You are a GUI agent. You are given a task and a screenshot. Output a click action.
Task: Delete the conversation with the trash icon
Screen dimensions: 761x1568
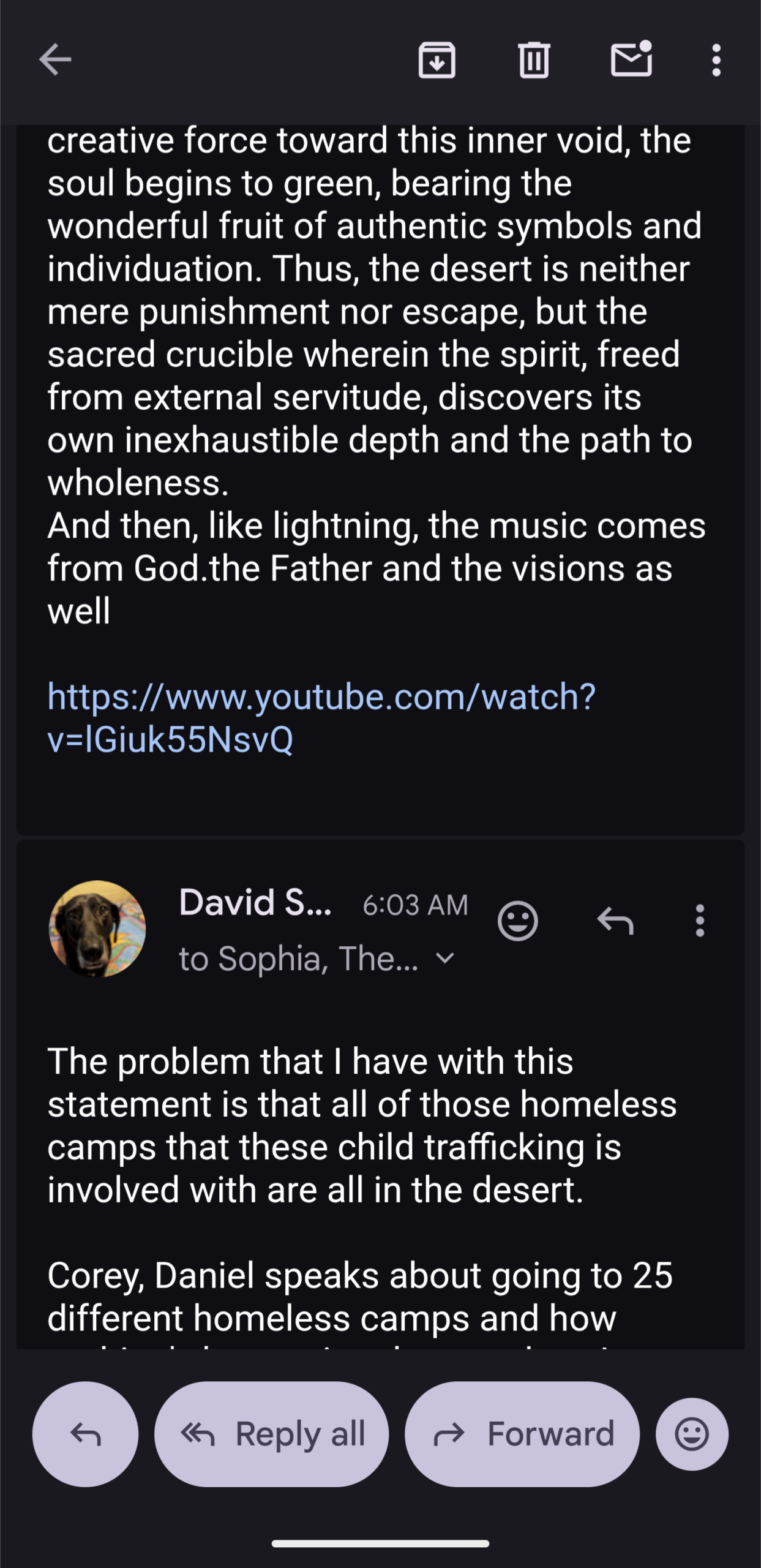pyautogui.click(x=534, y=60)
